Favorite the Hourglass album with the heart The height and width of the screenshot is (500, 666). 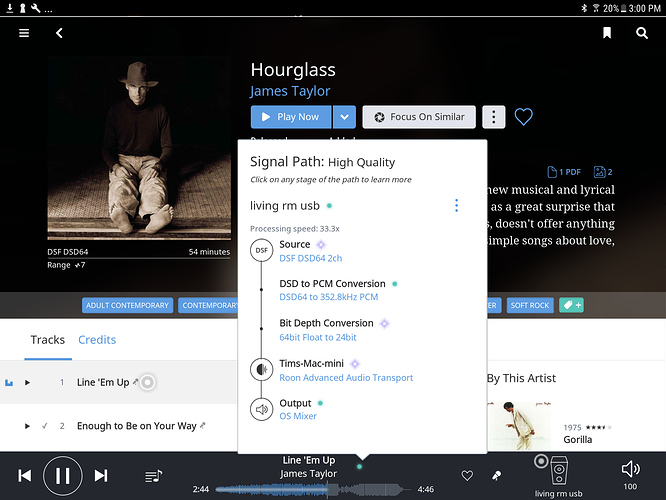[523, 117]
